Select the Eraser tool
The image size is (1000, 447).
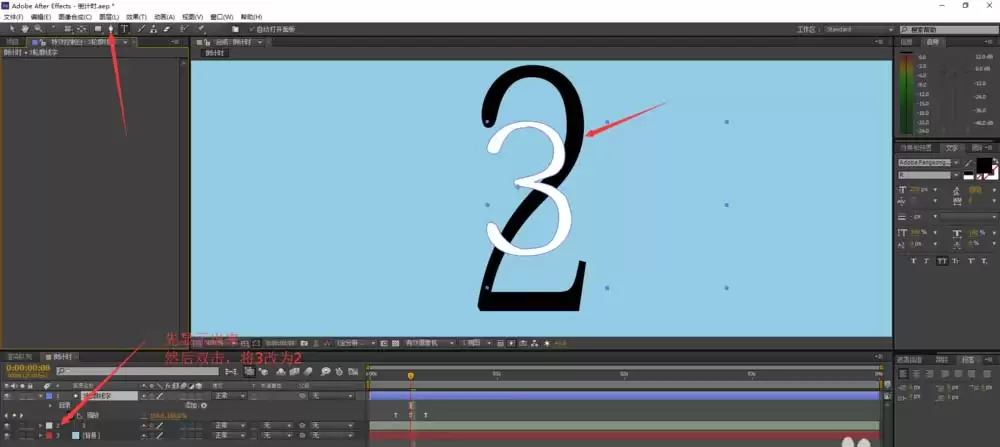pyautogui.click(x=167, y=29)
